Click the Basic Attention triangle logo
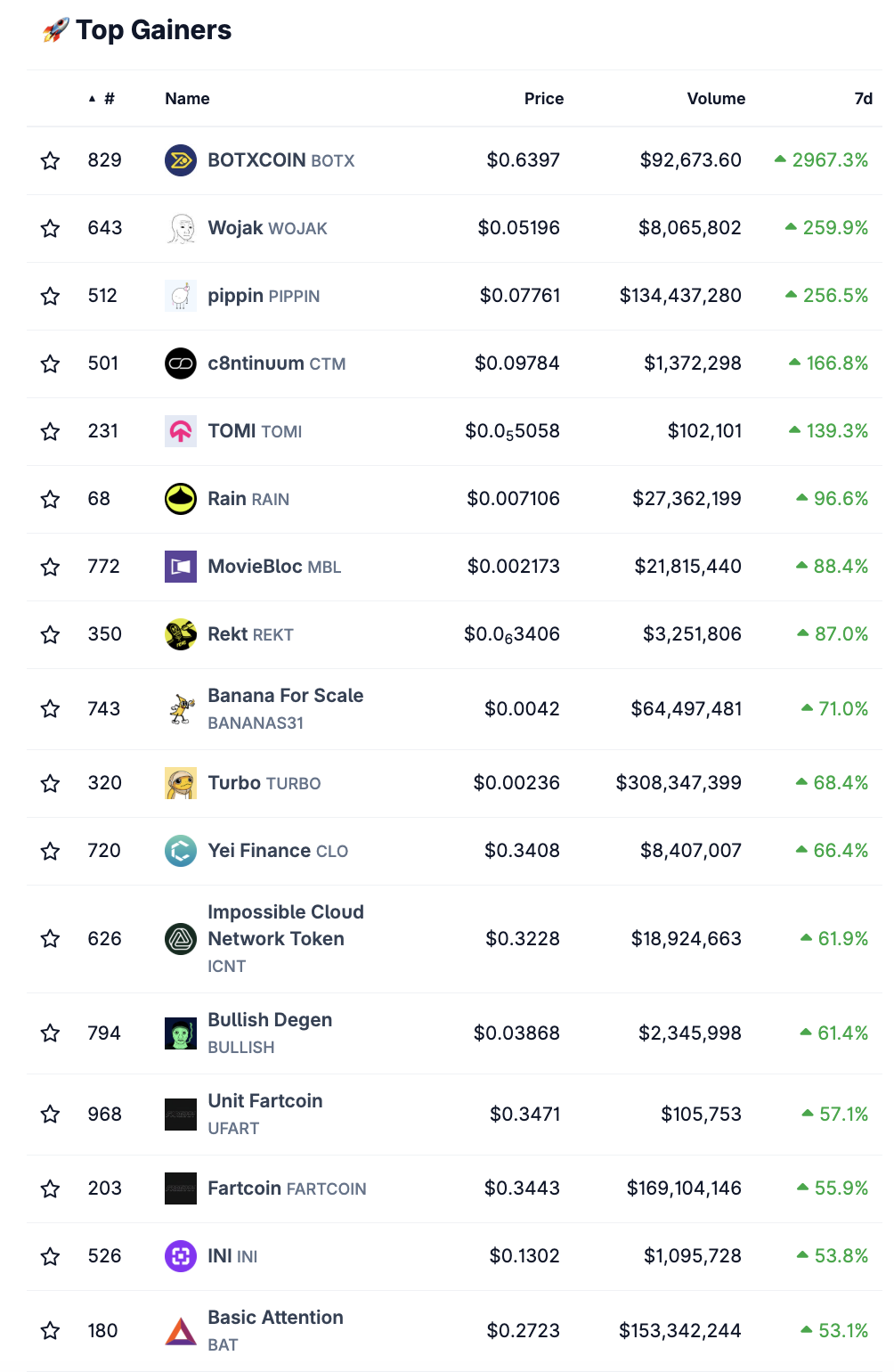 click(x=181, y=1331)
